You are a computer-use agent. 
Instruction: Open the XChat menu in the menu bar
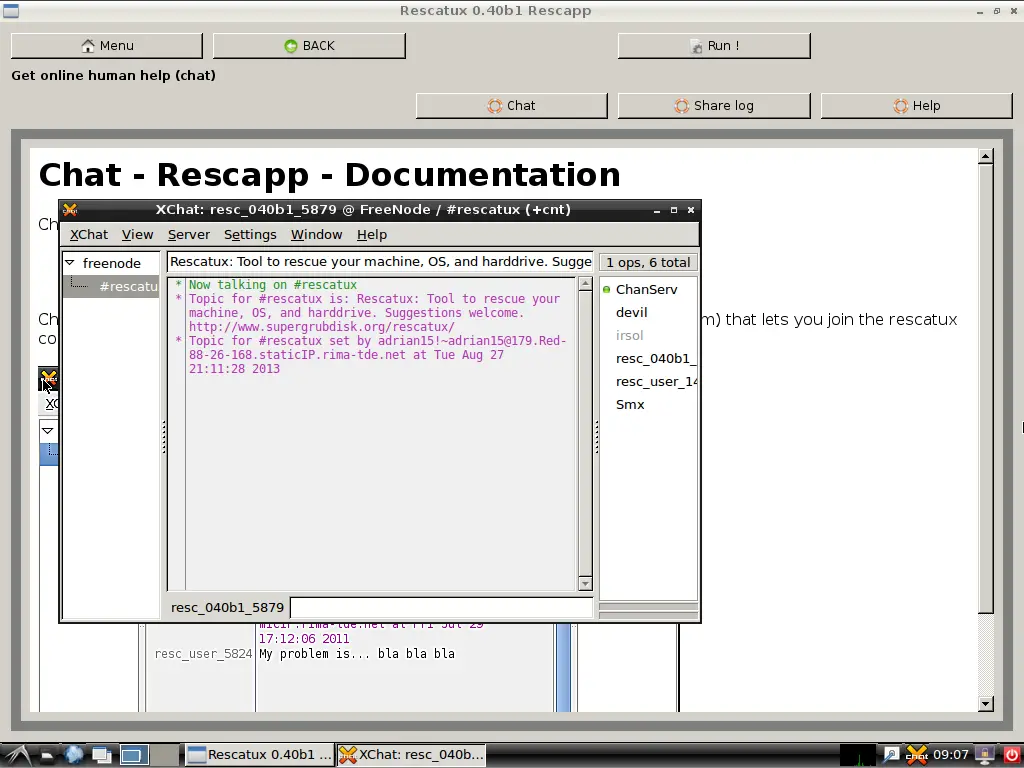click(x=89, y=234)
